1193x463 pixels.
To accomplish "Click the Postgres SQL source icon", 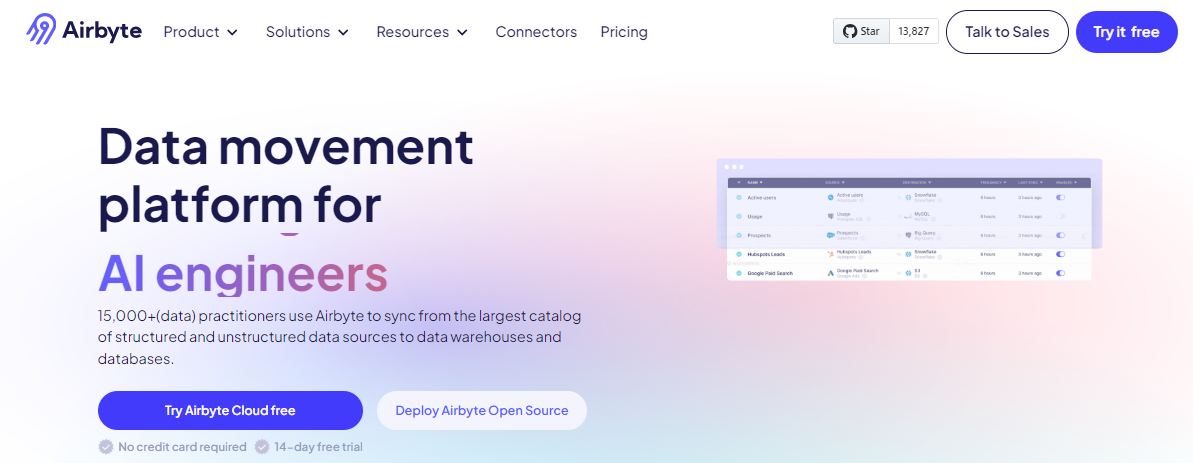I will (831, 217).
